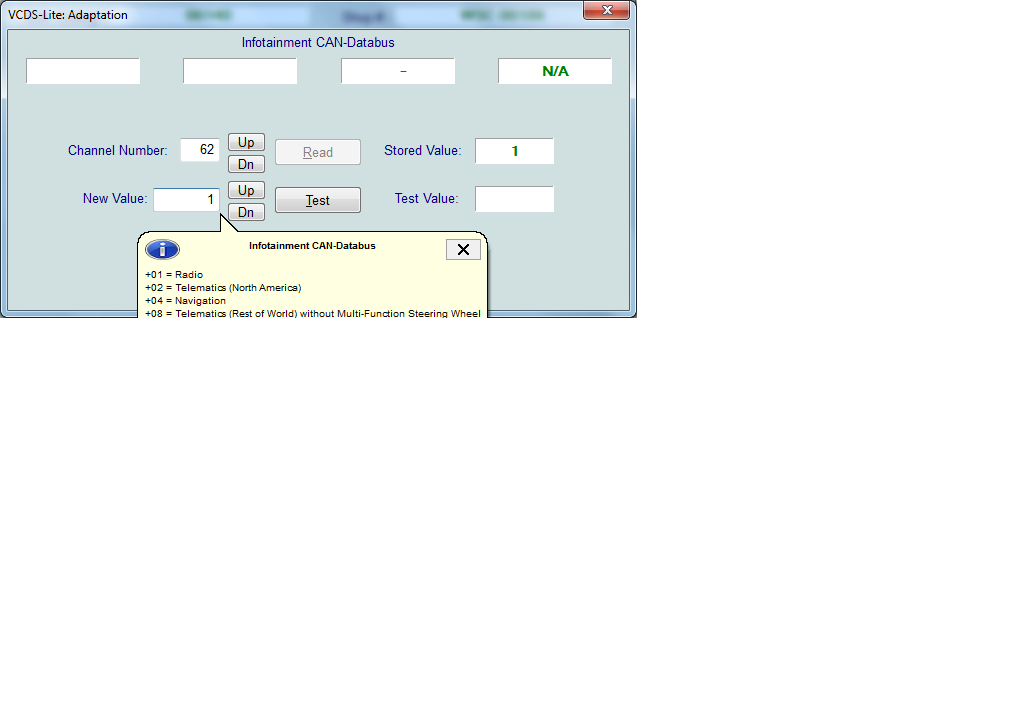This screenshot has width=1024, height=711.
Task: Click the Test Value label
Action: 426,198
